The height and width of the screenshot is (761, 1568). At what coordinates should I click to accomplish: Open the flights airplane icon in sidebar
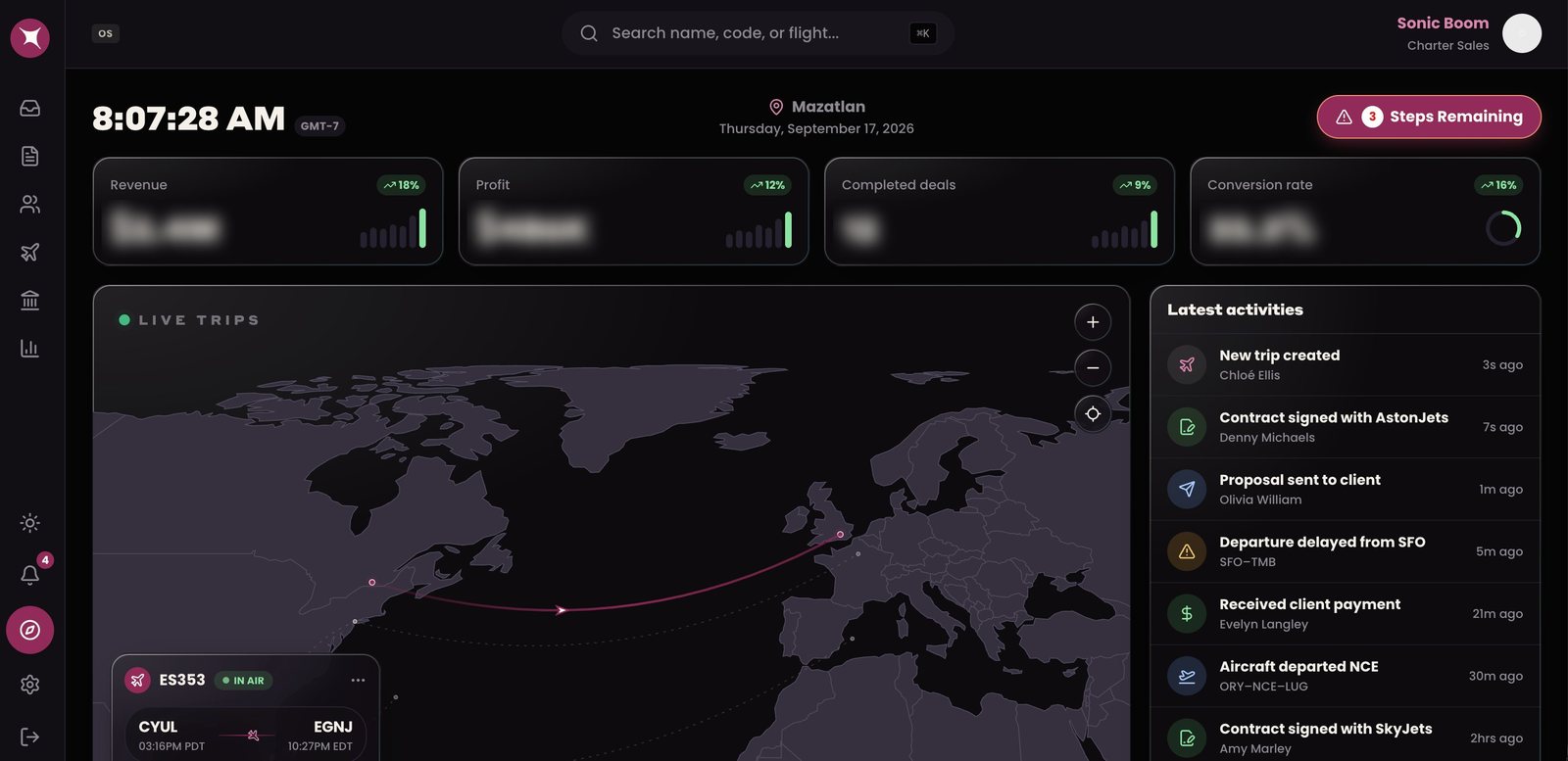[x=30, y=252]
